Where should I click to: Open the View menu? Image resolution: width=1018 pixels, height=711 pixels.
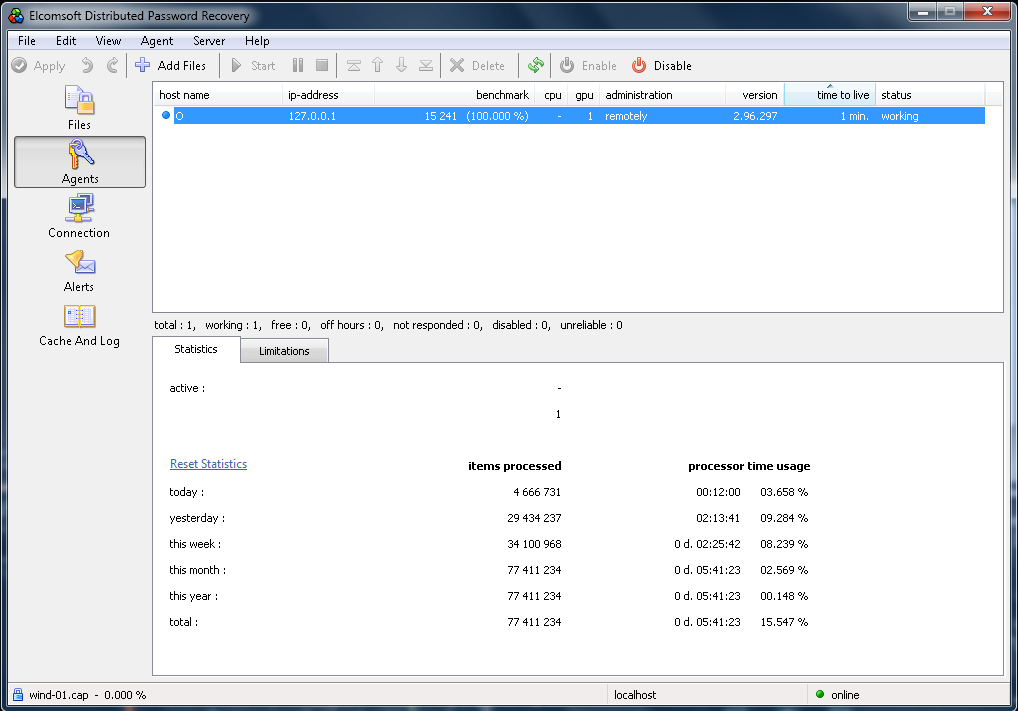tap(108, 41)
